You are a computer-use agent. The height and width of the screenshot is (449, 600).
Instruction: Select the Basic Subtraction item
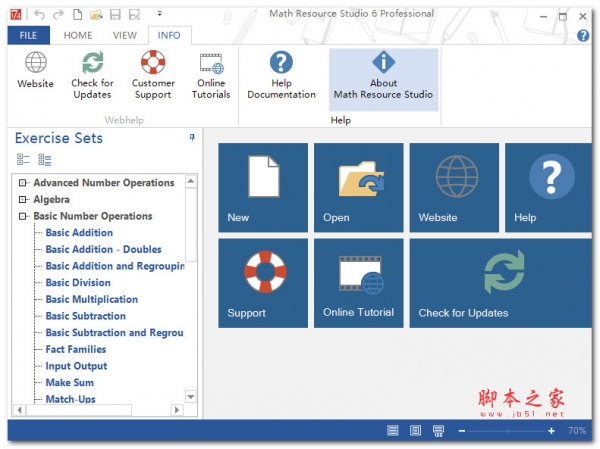pyautogui.click(x=85, y=316)
